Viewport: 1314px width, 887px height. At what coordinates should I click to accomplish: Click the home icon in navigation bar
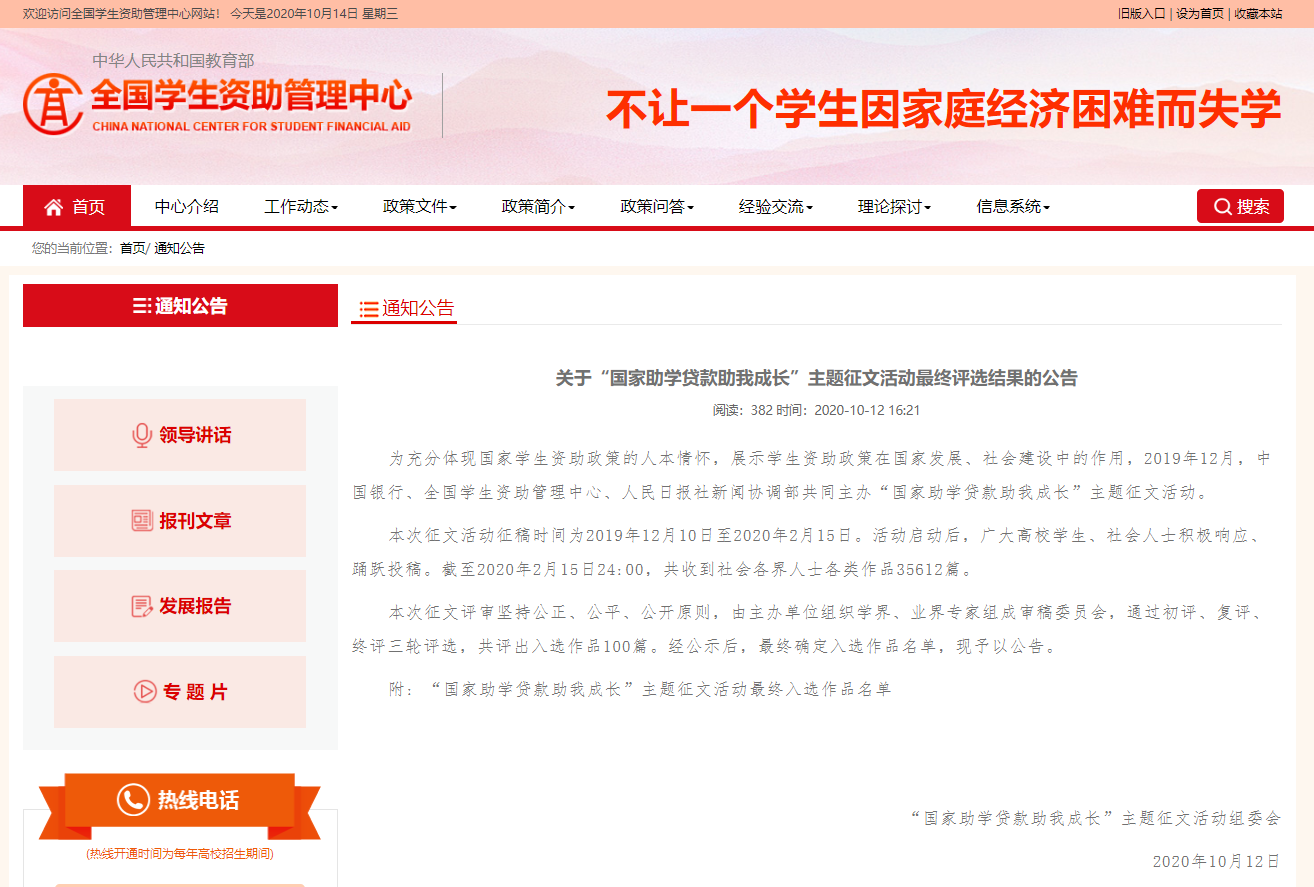tap(54, 207)
